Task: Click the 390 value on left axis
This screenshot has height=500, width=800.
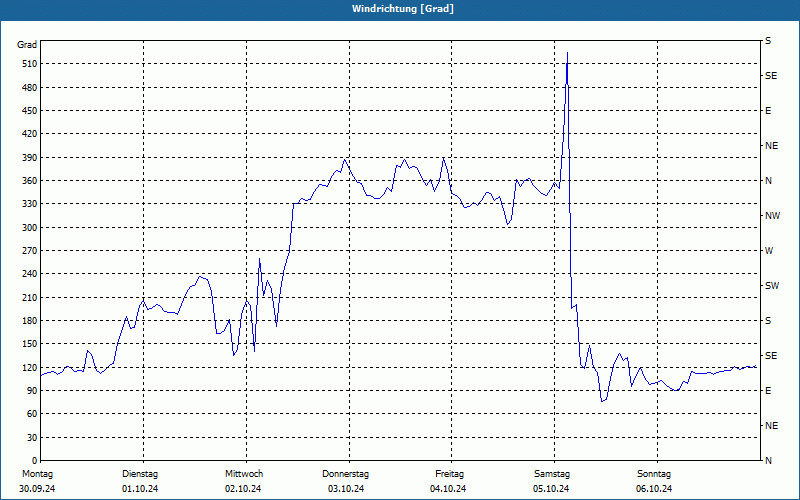Action: click(29, 157)
